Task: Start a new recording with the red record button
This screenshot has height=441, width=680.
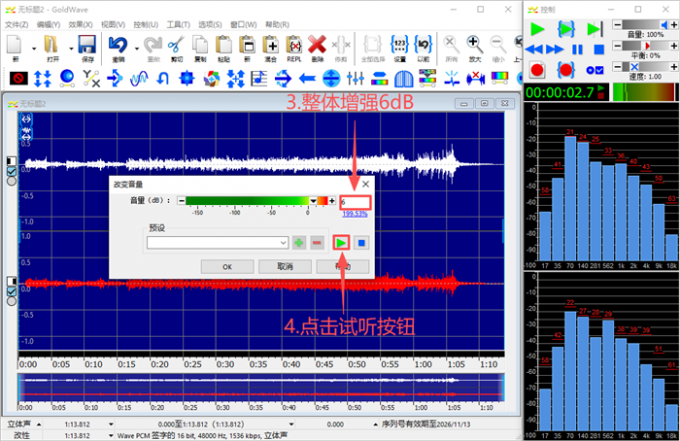Action: tap(537, 70)
